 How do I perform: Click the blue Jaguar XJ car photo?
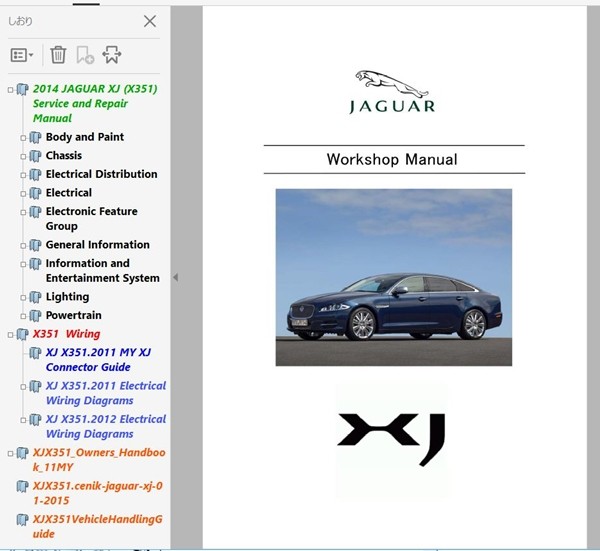(394, 277)
